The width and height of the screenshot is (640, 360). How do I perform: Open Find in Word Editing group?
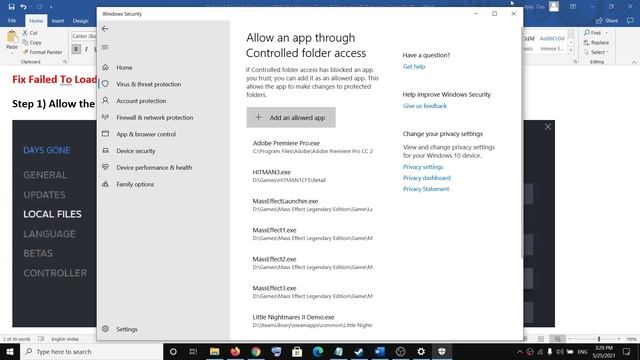point(593,33)
